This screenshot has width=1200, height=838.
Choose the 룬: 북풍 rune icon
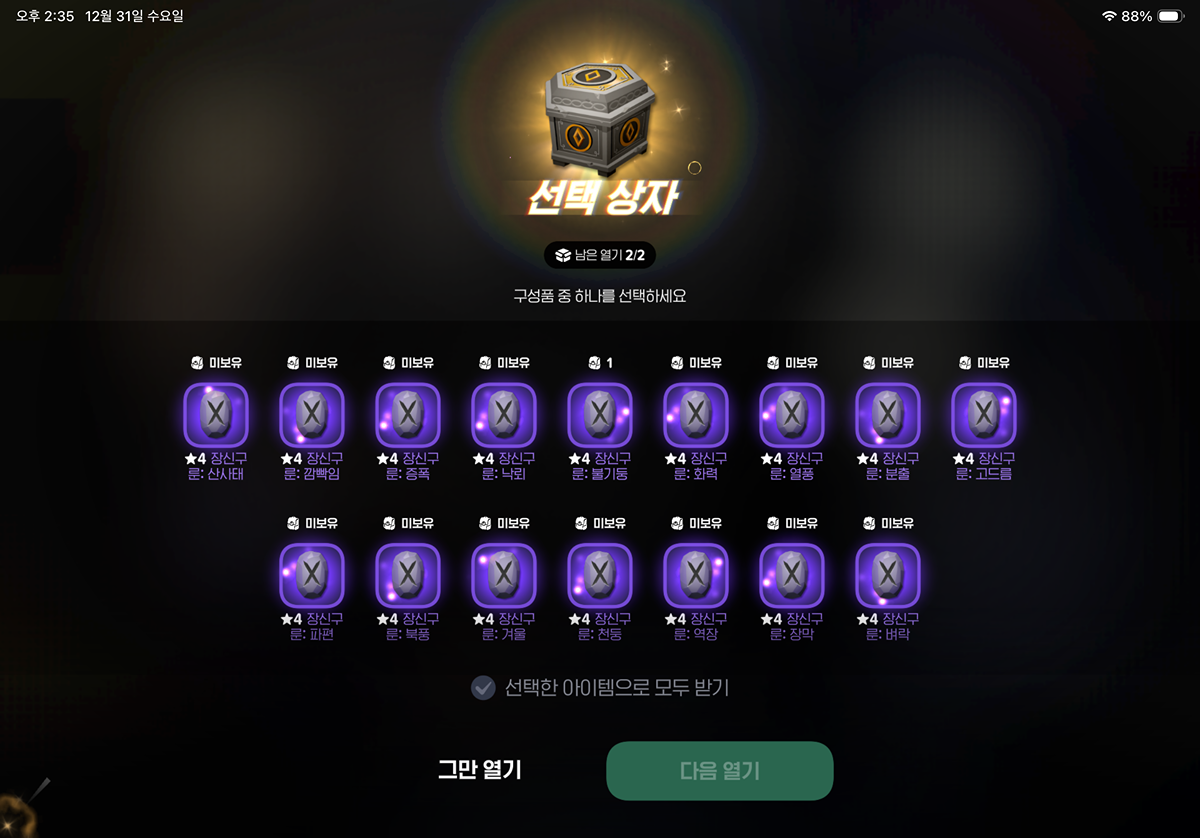(408, 575)
